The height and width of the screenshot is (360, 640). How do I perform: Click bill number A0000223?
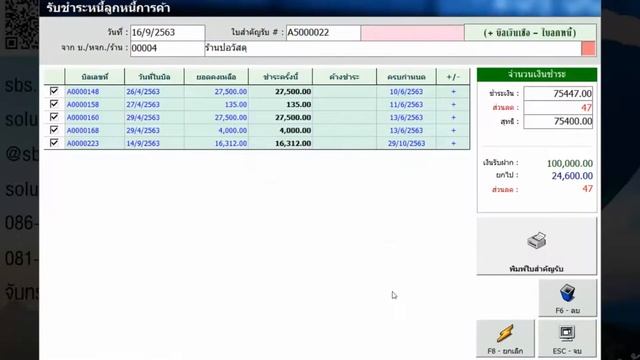click(83, 144)
